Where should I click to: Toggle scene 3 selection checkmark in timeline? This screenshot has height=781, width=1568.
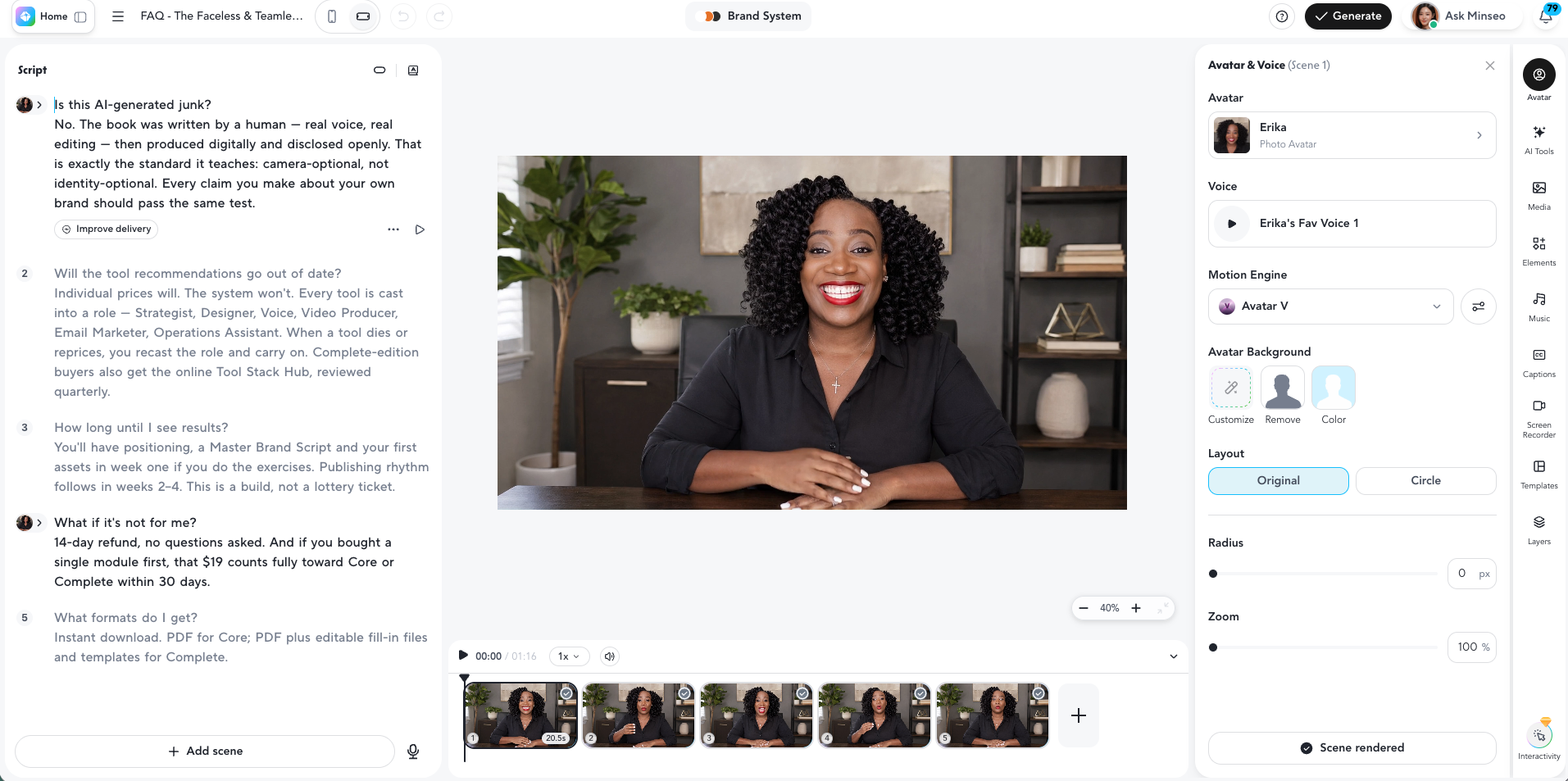[x=802, y=693]
